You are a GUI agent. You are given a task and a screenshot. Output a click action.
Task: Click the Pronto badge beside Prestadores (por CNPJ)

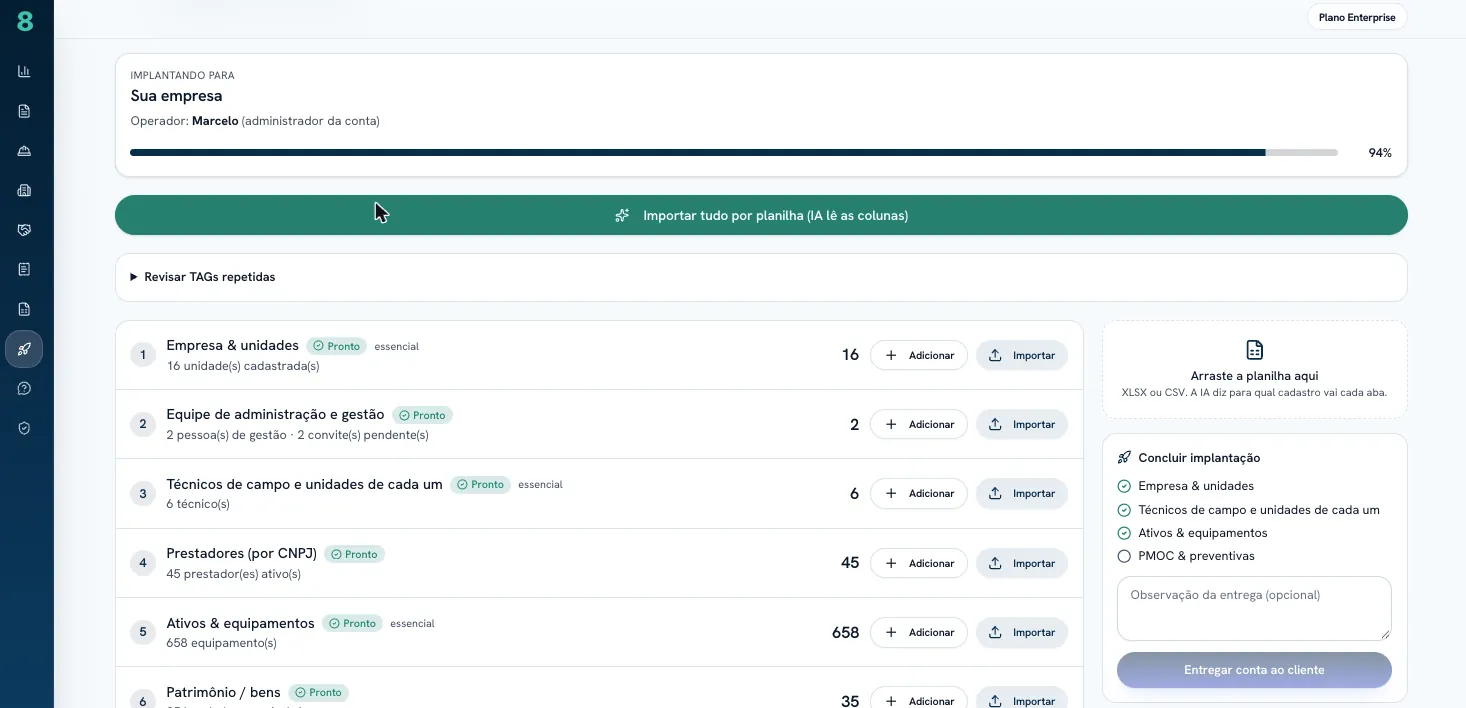tap(355, 554)
